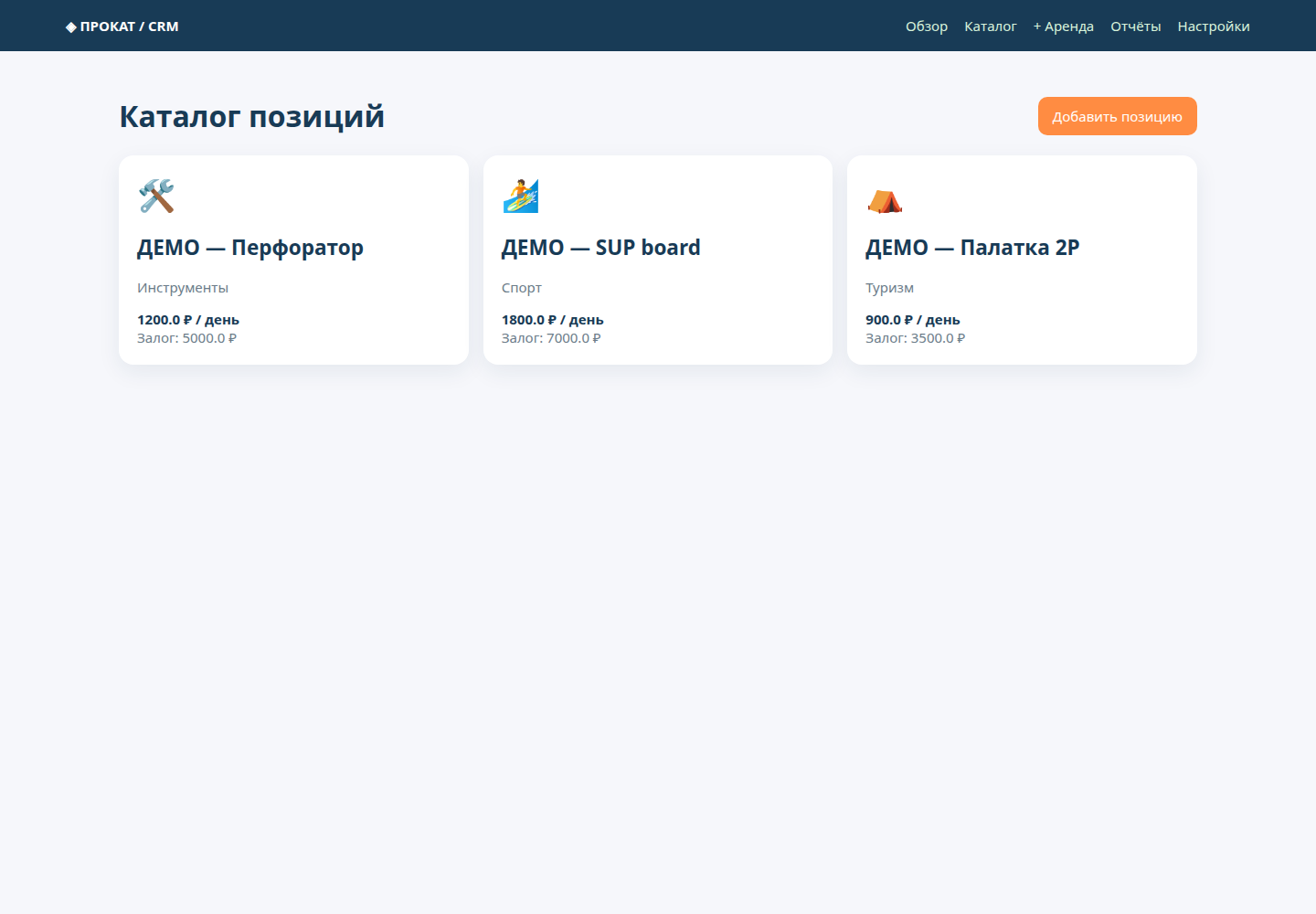1316x914 pixels.
Task: Click the Добавить позицию button
Action: pyautogui.click(x=1118, y=116)
